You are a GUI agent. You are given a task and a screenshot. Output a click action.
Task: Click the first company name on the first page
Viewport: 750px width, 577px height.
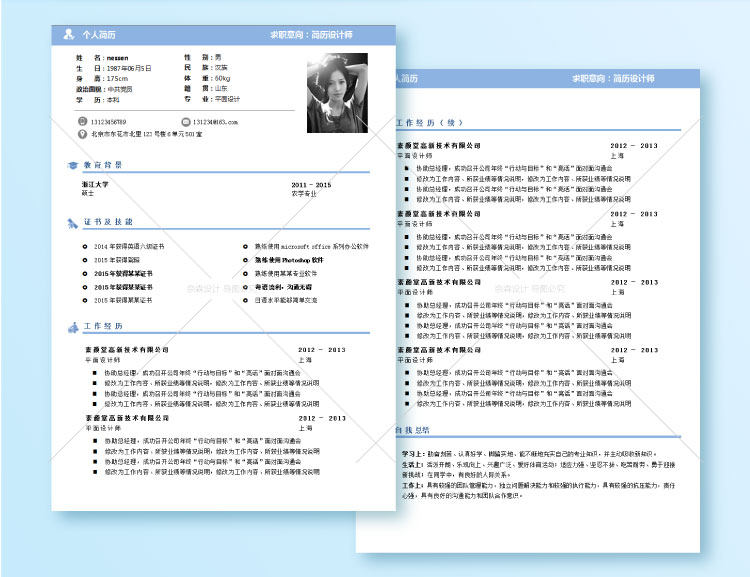click(127, 350)
